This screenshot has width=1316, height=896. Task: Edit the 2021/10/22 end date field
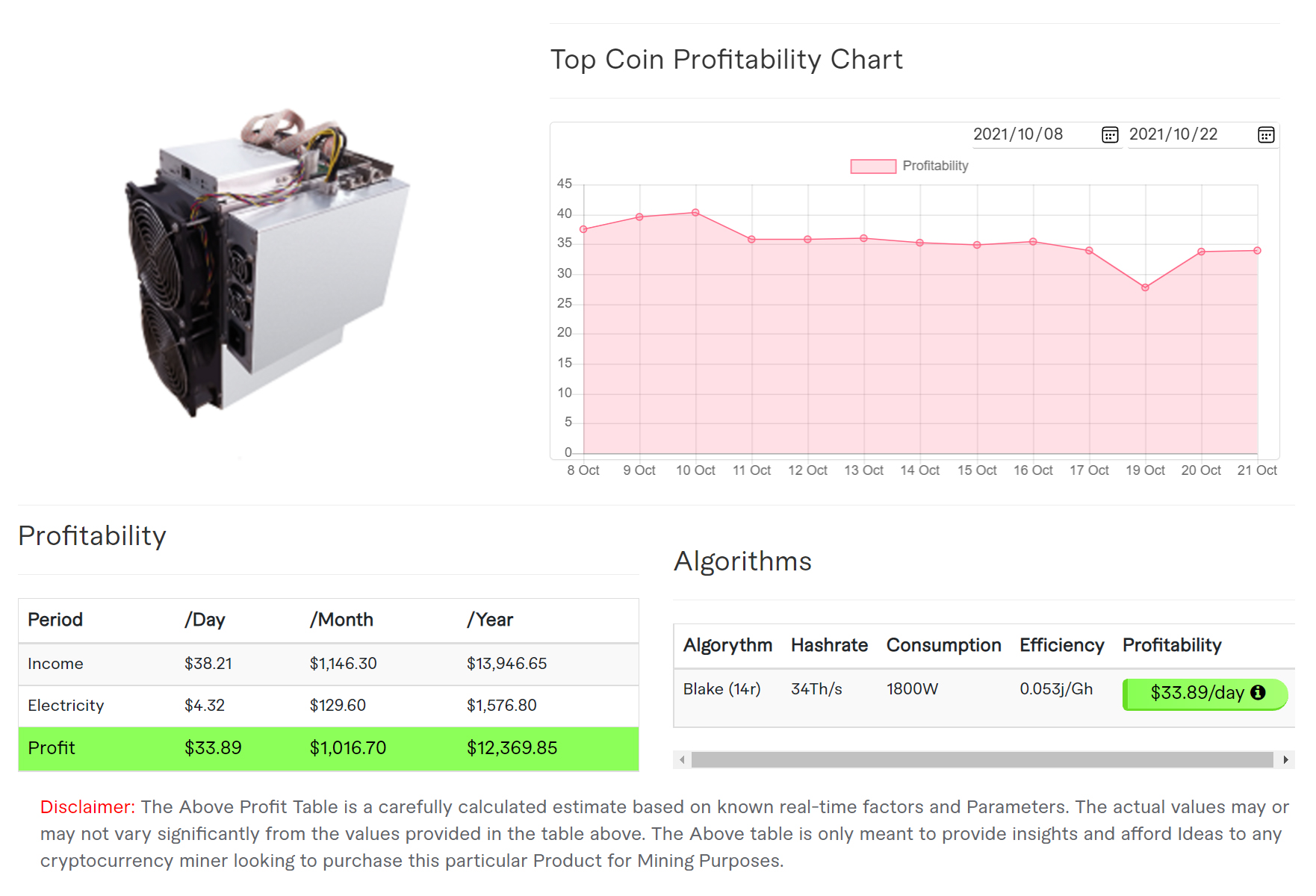(1188, 134)
